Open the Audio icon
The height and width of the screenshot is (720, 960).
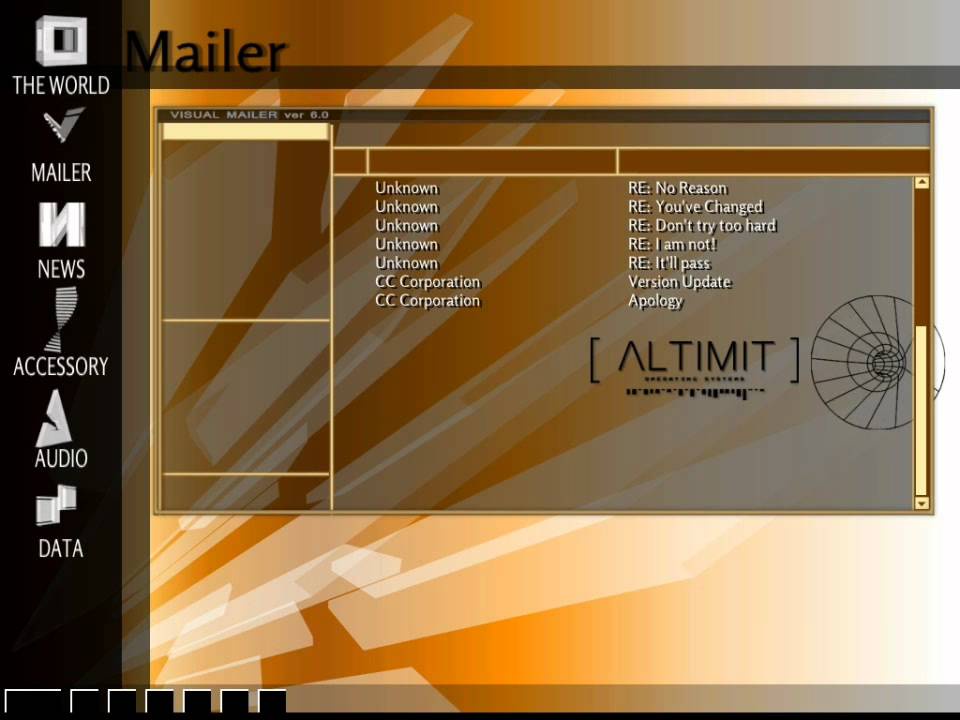pyautogui.click(x=54, y=418)
